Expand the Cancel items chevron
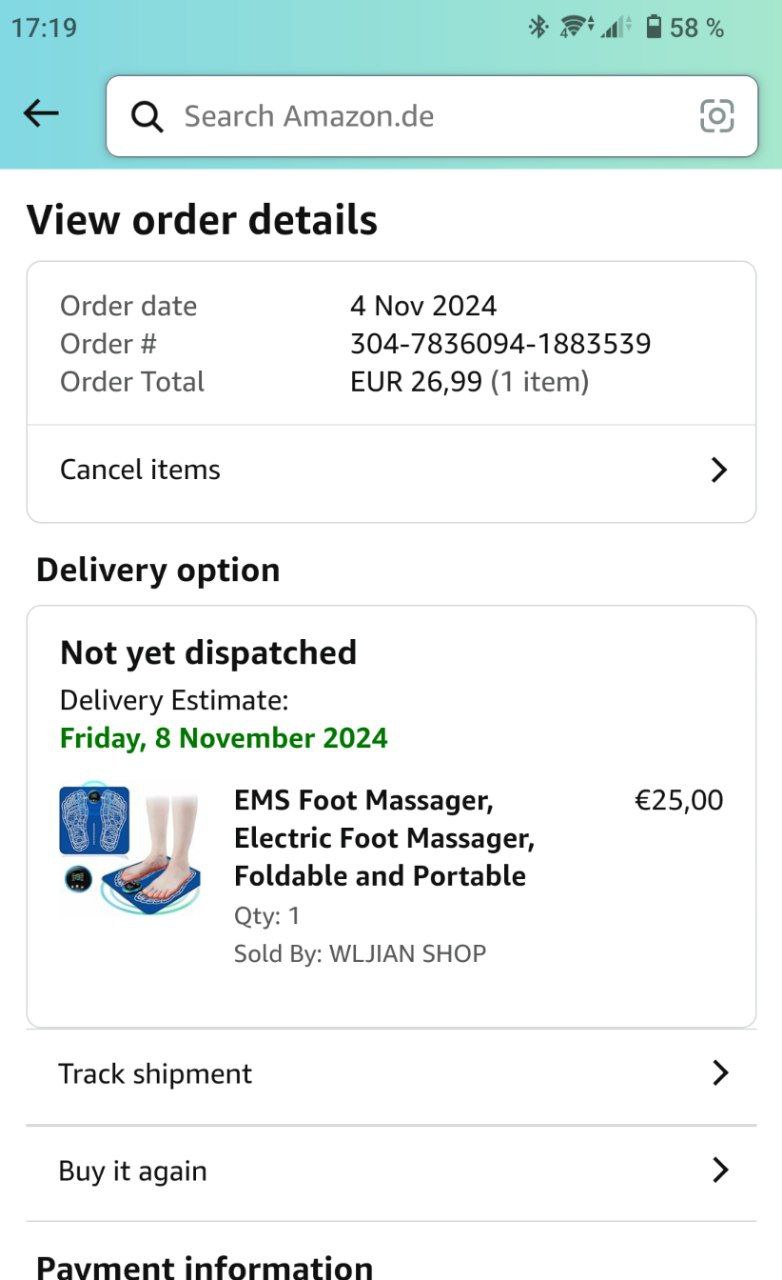Image resolution: width=782 pixels, height=1280 pixels. point(718,470)
